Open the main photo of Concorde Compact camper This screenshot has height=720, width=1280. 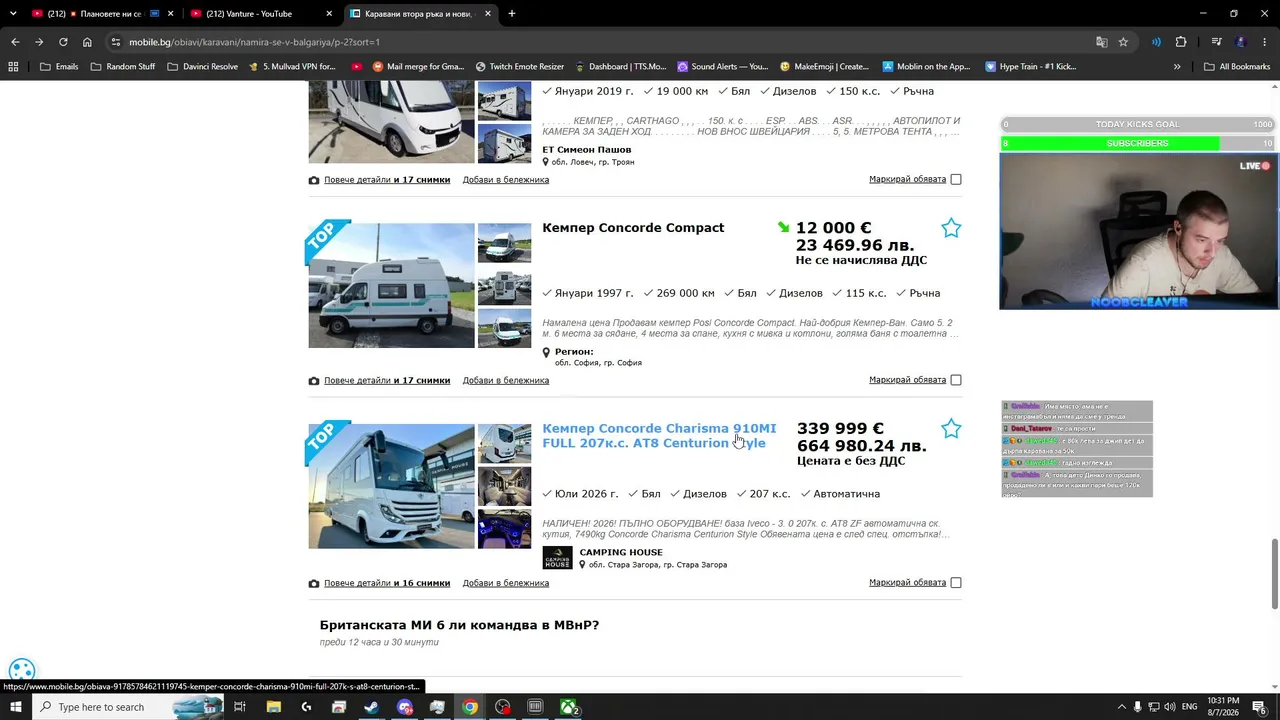[391, 286]
